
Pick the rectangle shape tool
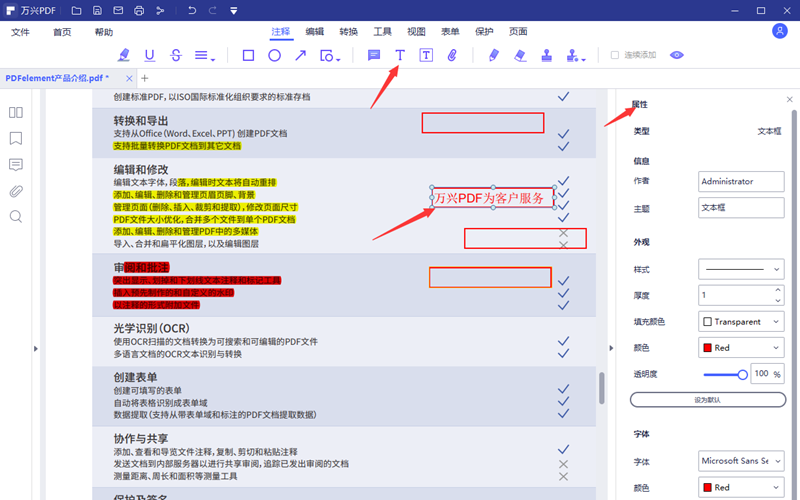click(248, 55)
